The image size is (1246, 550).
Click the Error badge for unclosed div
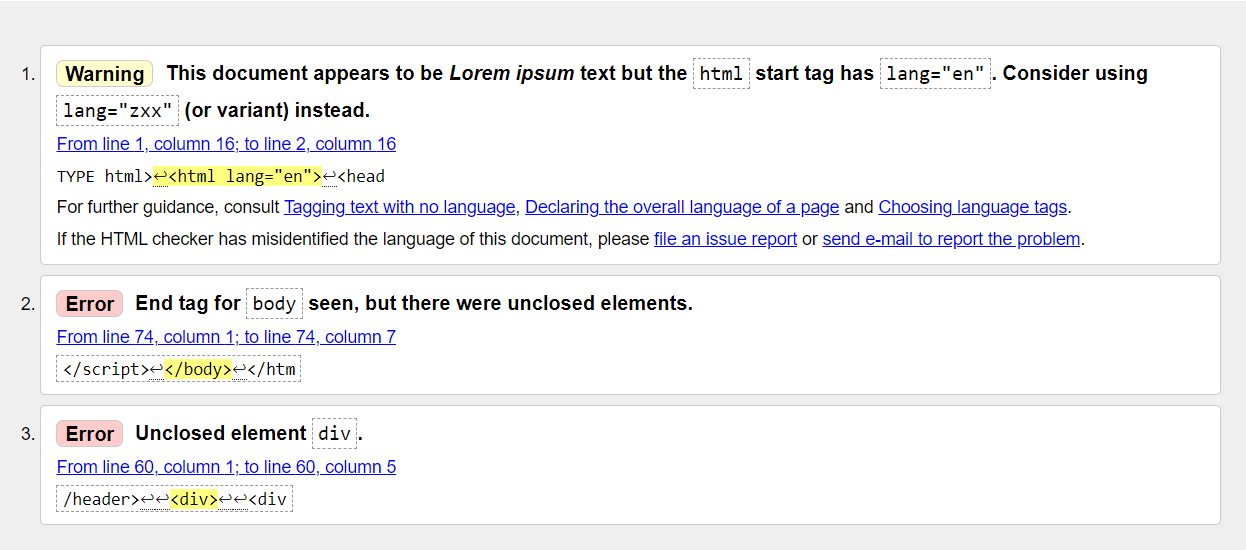[90, 434]
